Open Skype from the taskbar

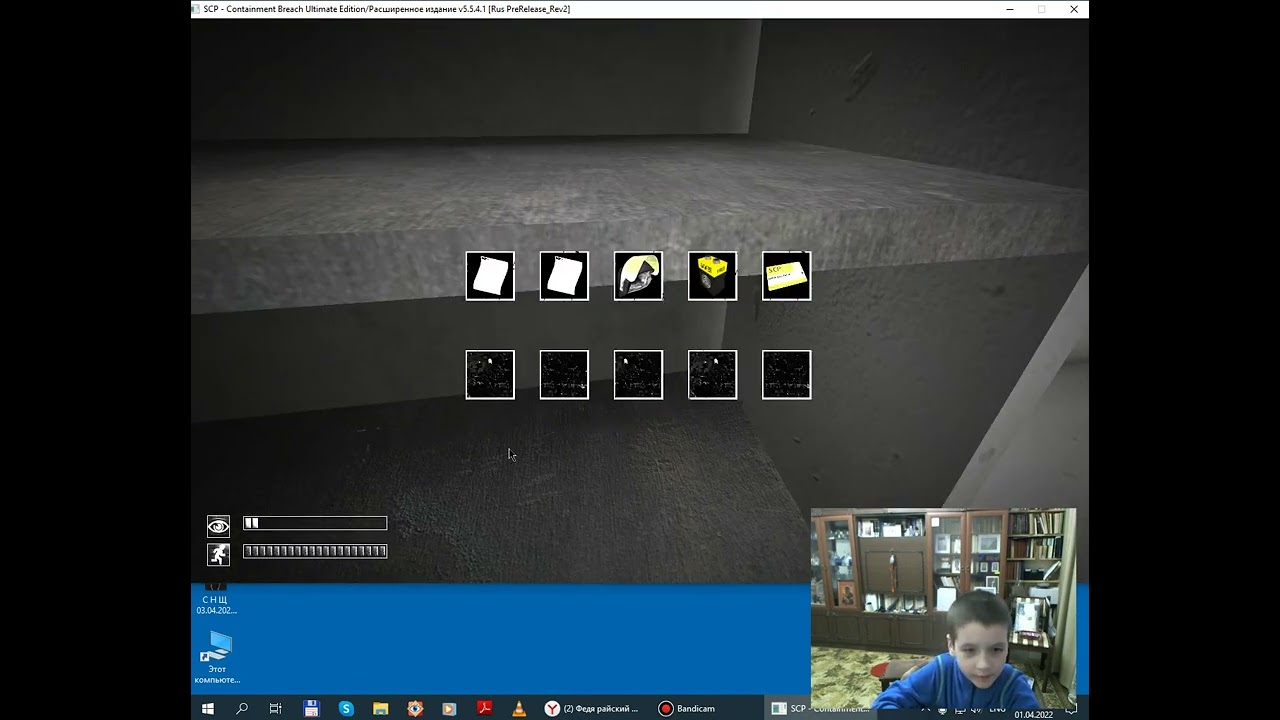(x=346, y=708)
